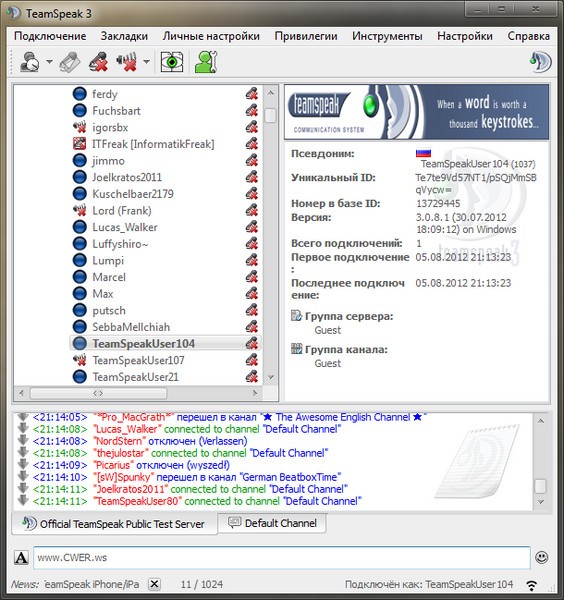564x600 pixels.
Task: Select user Lumpi in the list
Action: click(108, 261)
